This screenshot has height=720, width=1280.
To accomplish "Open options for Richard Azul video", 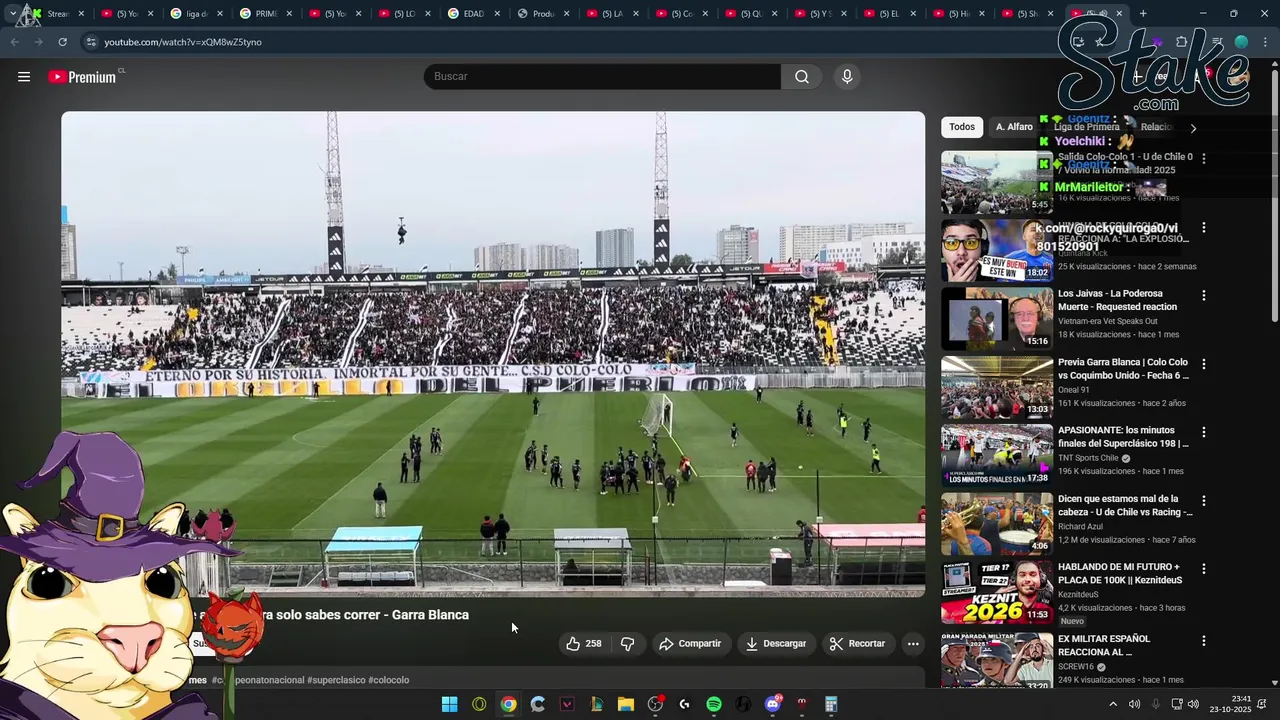I will [x=1204, y=500].
